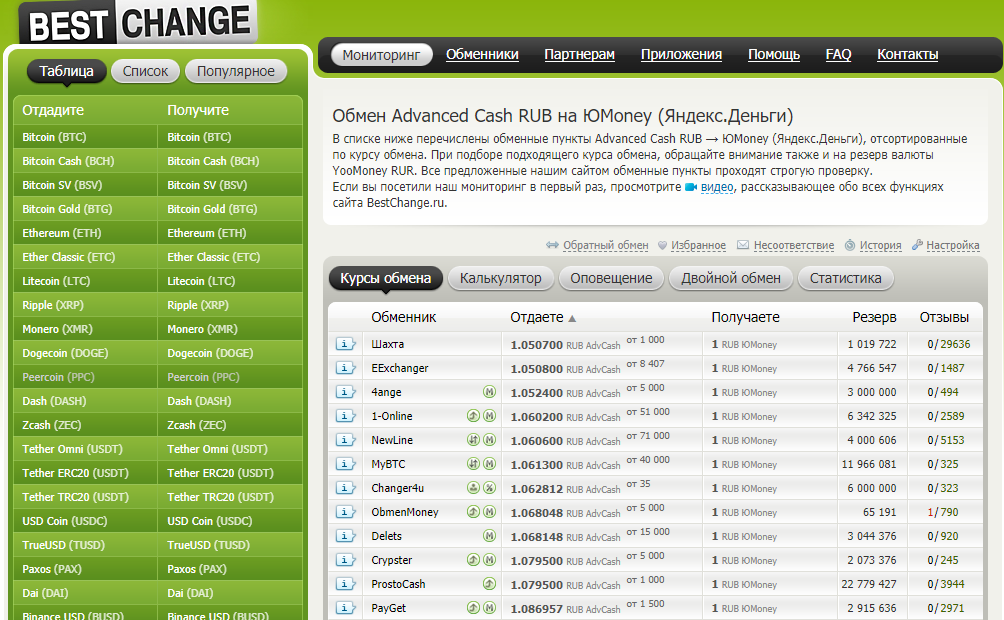Open info icon for ProstoCash row

pyautogui.click(x=345, y=584)
